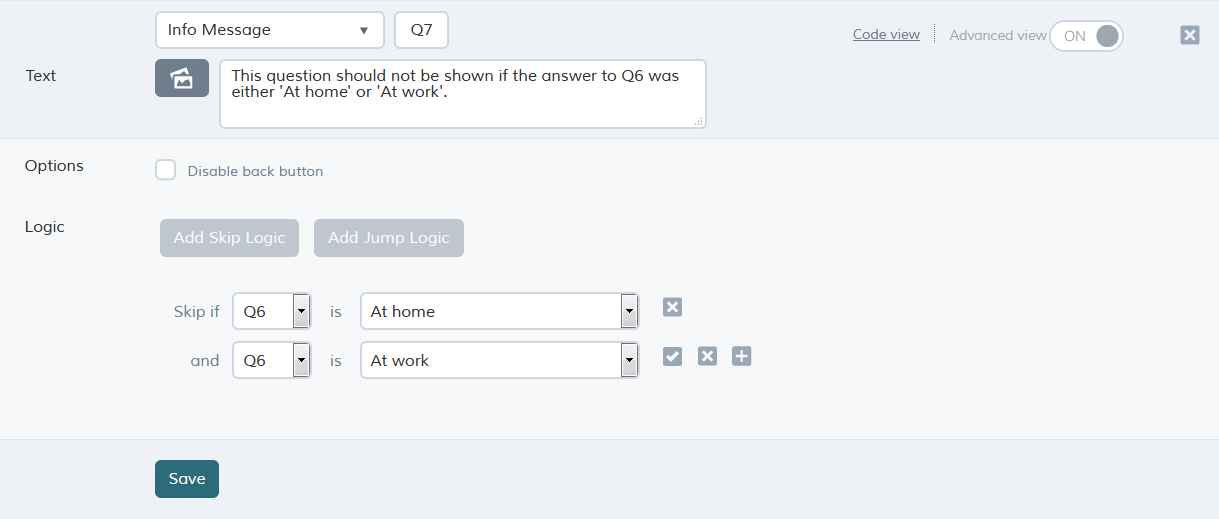
Task: Open the 'At home' answer dropdown
Action: (500, 311)
